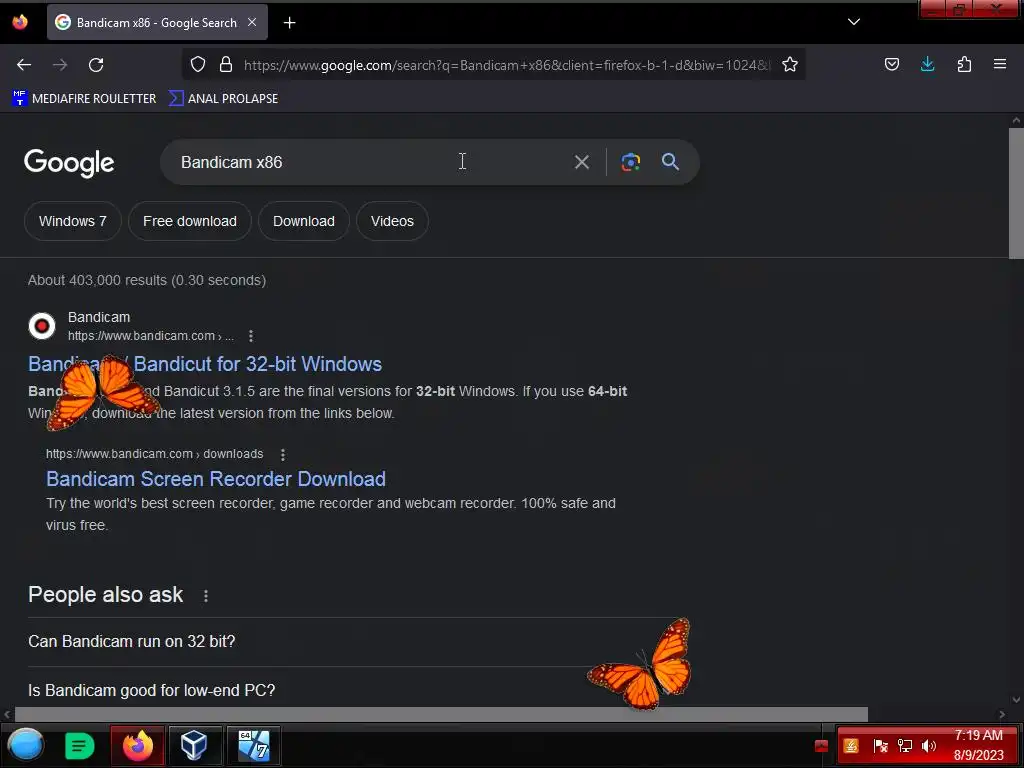Click the forward navigation arrow

(x=60, y=65)
